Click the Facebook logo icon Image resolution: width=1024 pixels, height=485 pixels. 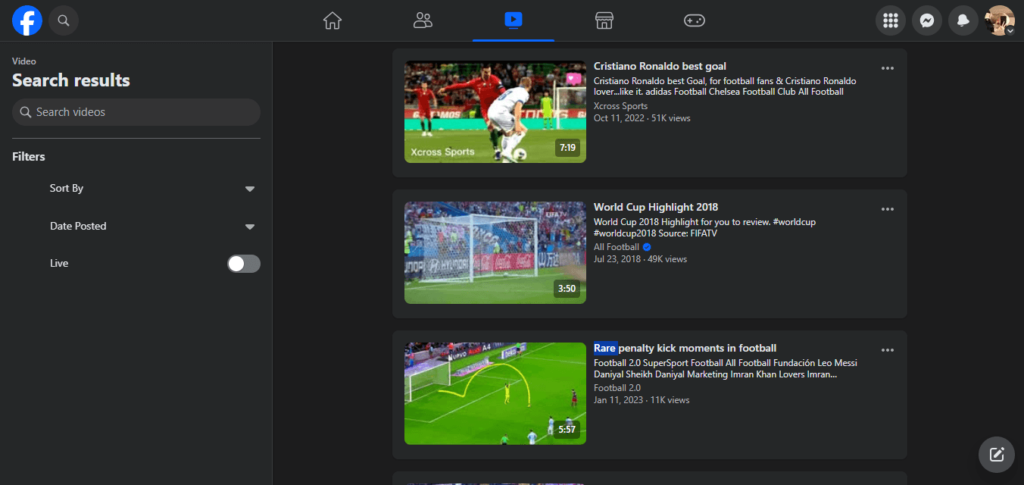coord(27,20)
